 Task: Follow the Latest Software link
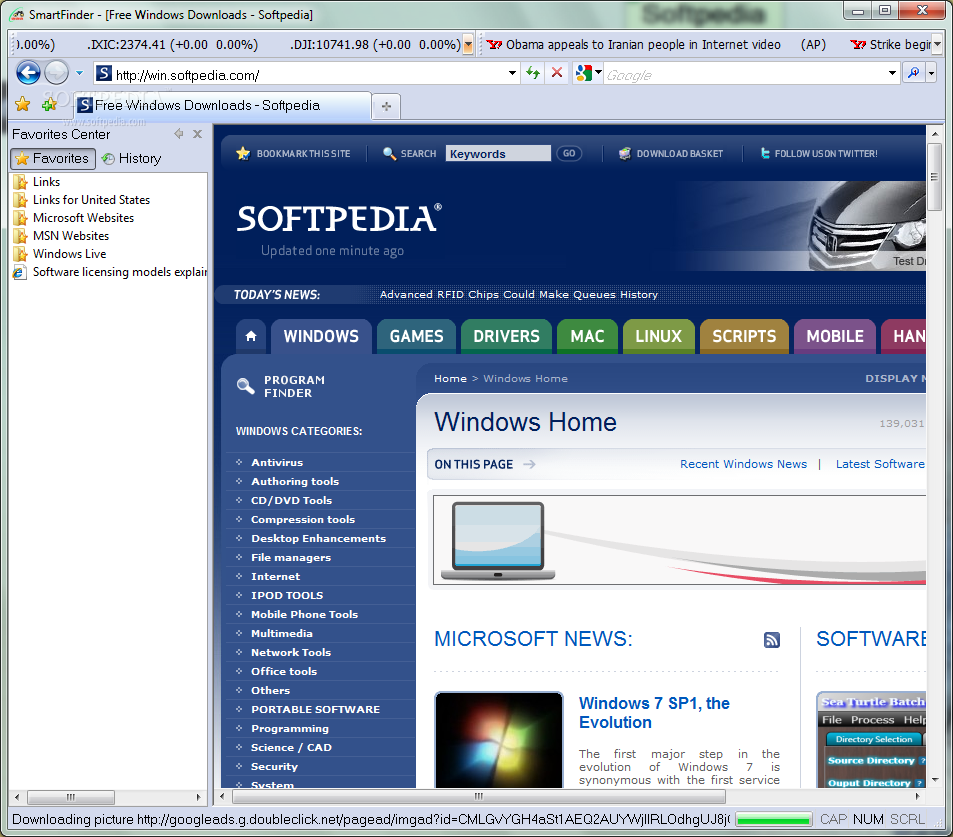coord(880,464)
